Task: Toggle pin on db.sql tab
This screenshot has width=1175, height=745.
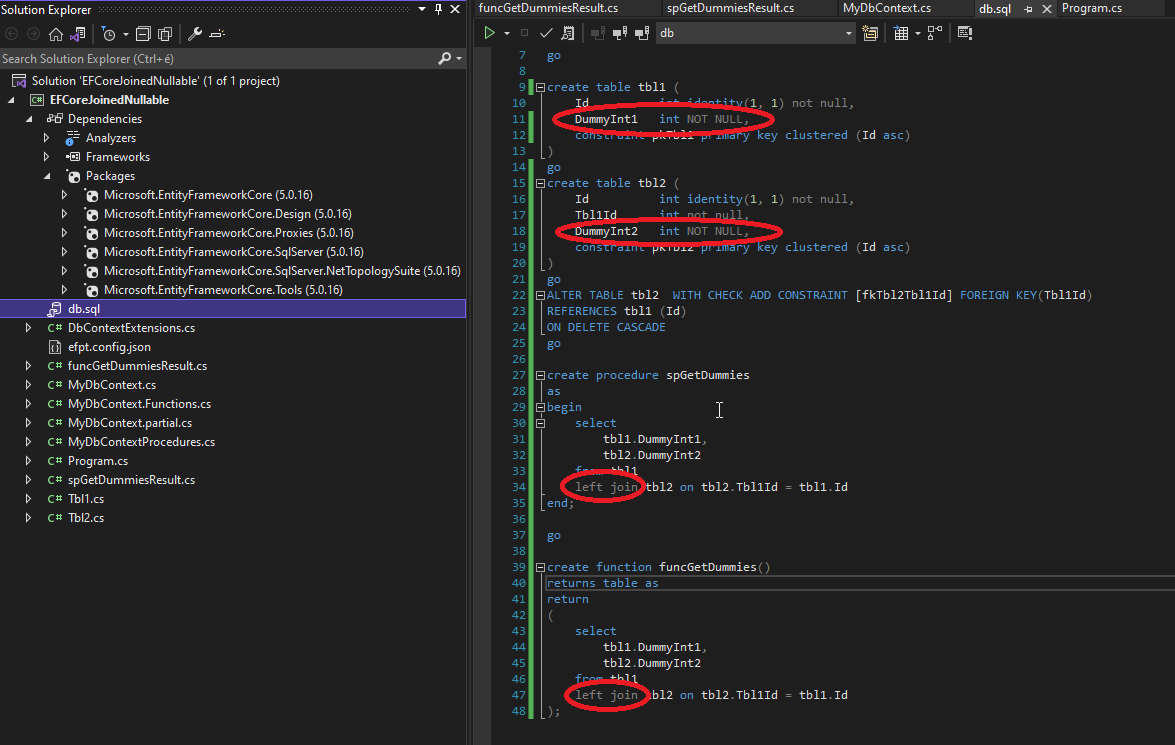Action: pos(1028,9)
